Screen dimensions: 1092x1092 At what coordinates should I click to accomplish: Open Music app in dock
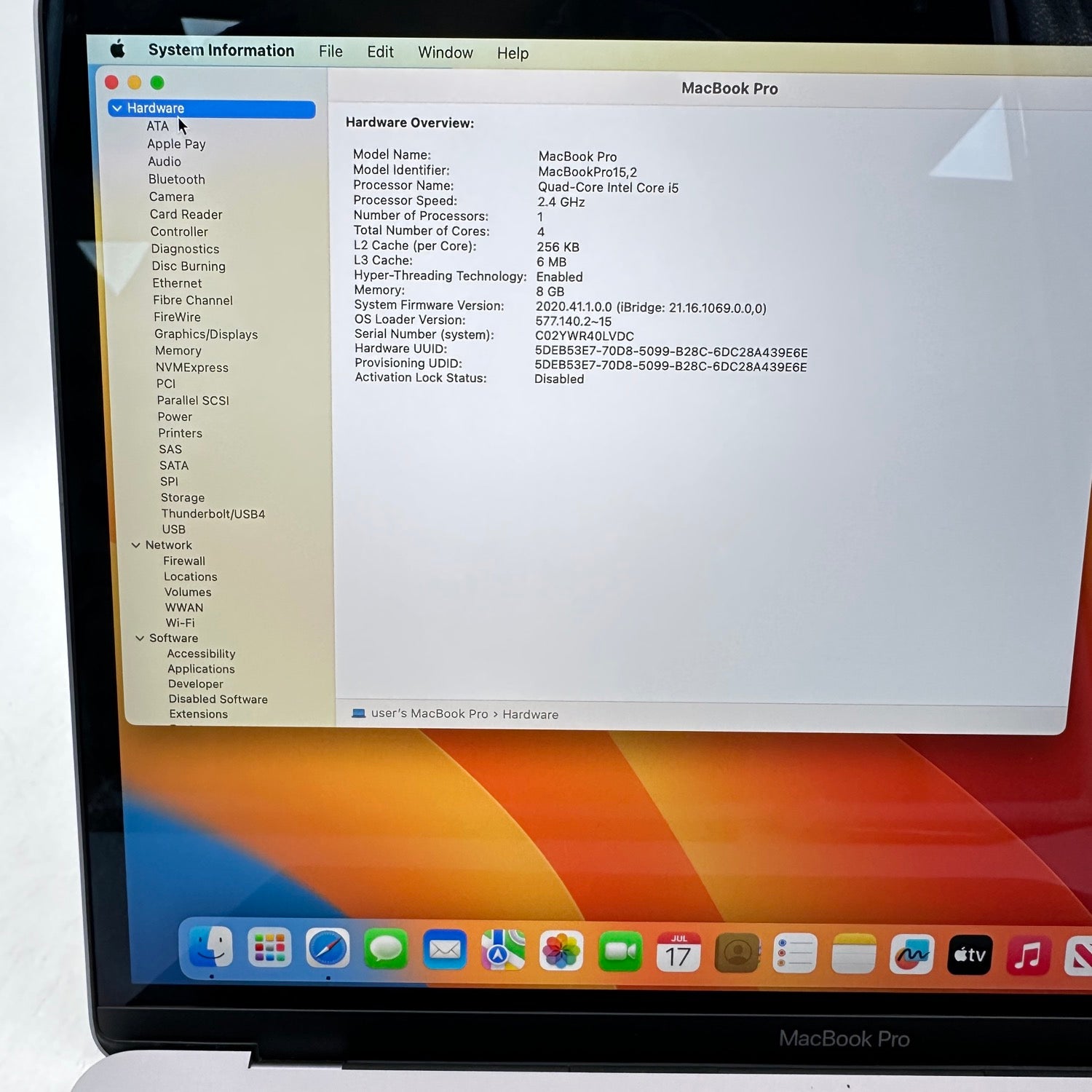point(1028,956)
